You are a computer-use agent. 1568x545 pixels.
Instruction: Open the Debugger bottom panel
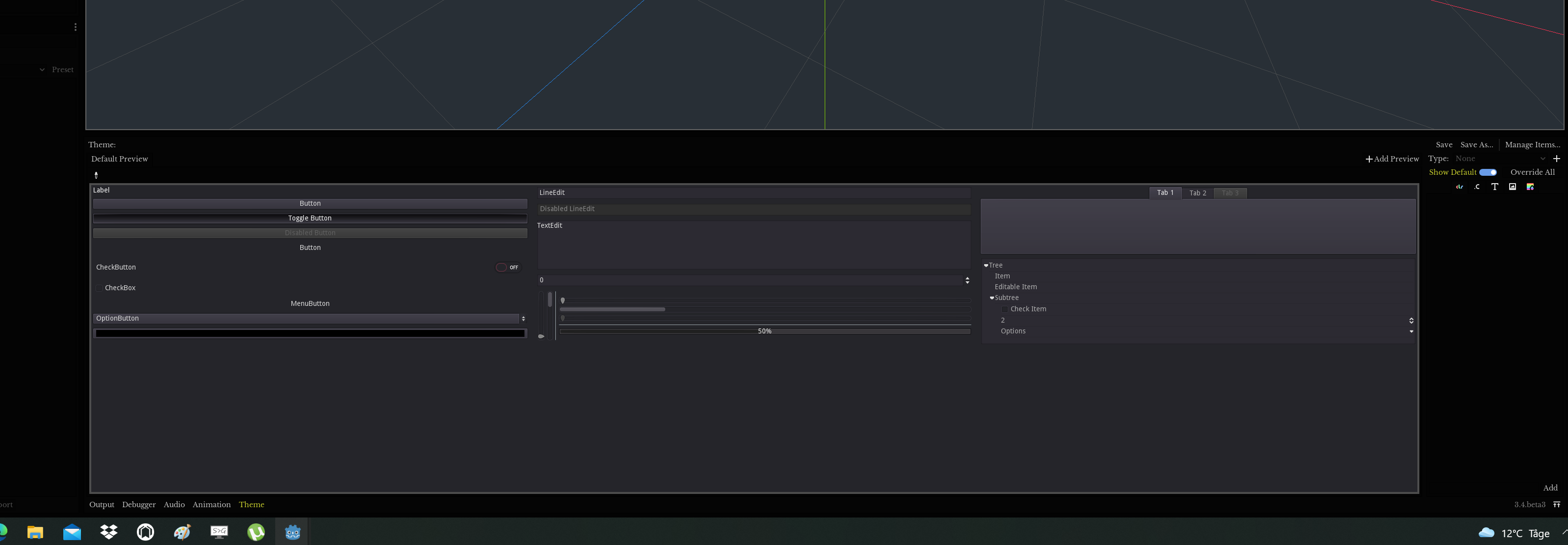point(138,504)
